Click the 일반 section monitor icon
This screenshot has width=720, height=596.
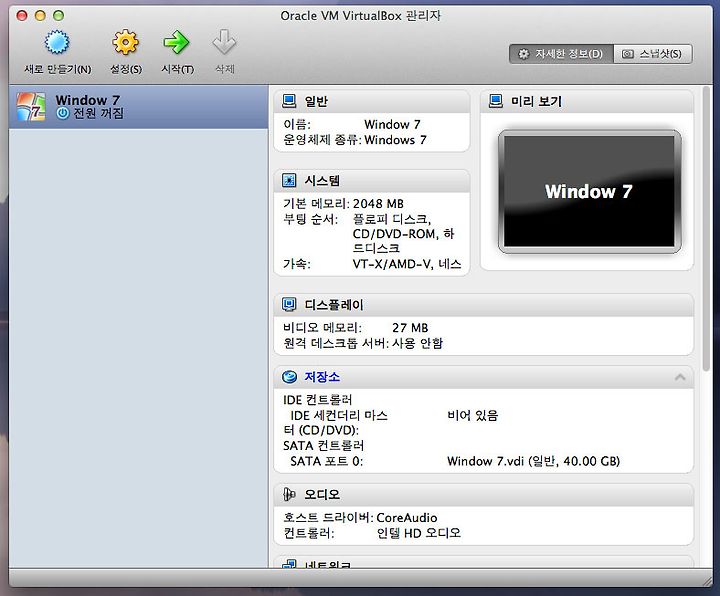tap(289, 101)
